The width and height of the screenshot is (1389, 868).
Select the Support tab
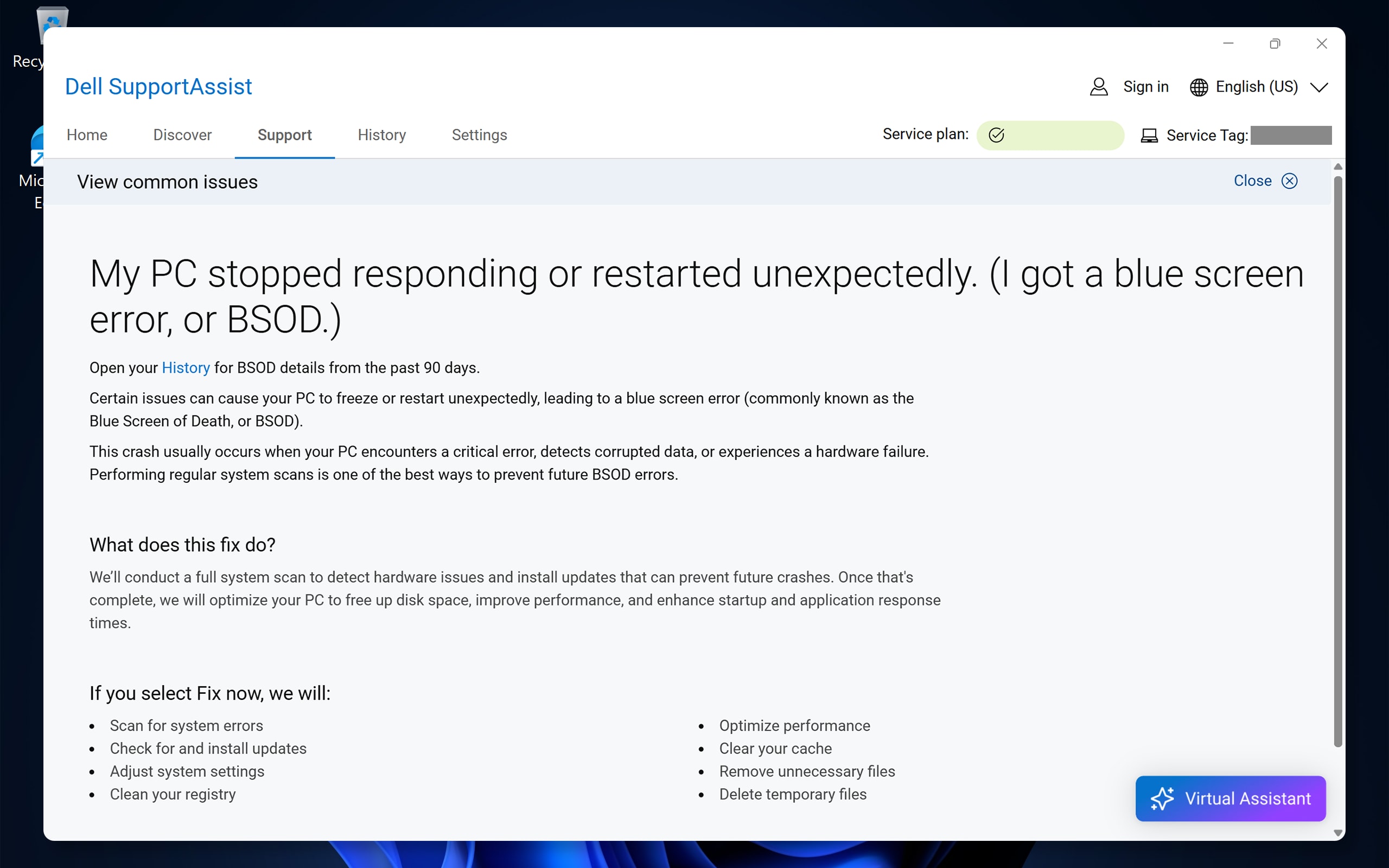[x=285, y=135]
